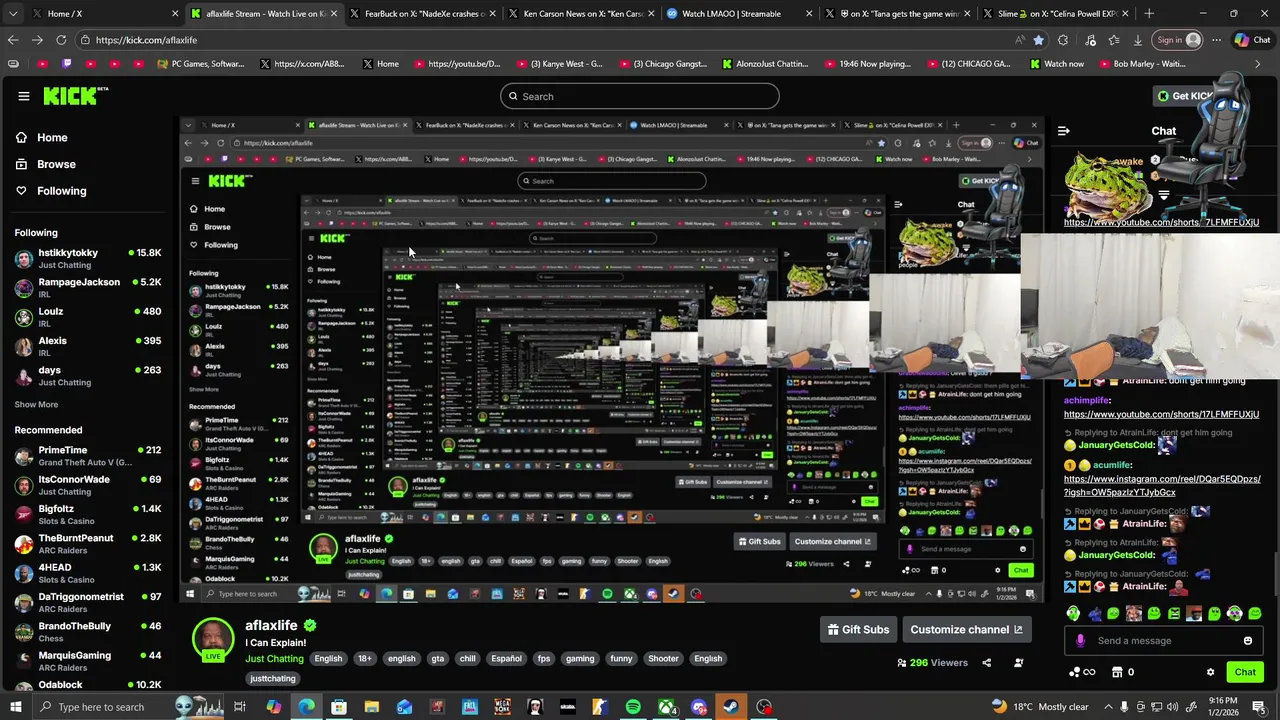Open Bigfoltz Slots & Casino channel
This screenshot has width=1280, height=720.
(87, 514)
